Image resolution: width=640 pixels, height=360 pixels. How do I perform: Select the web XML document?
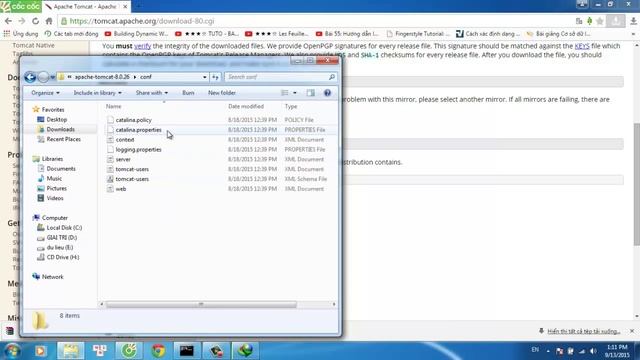point(121,189)
